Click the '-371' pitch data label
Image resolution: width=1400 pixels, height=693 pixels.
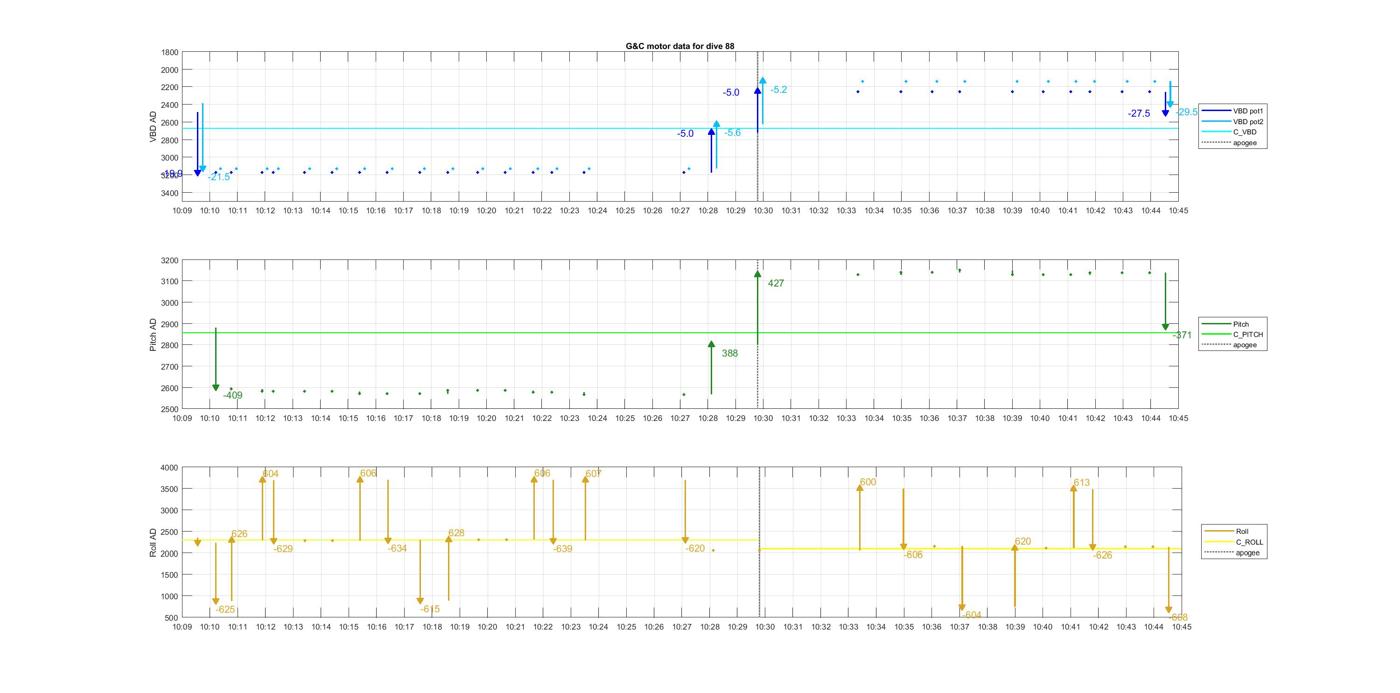(1182, 335)
